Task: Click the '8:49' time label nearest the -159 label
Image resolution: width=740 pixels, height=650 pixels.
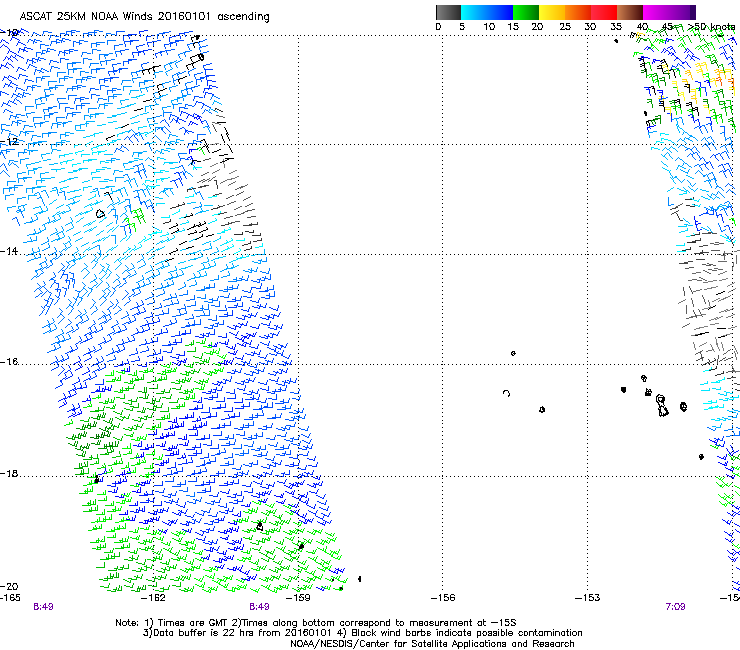Action: point(259,607)
